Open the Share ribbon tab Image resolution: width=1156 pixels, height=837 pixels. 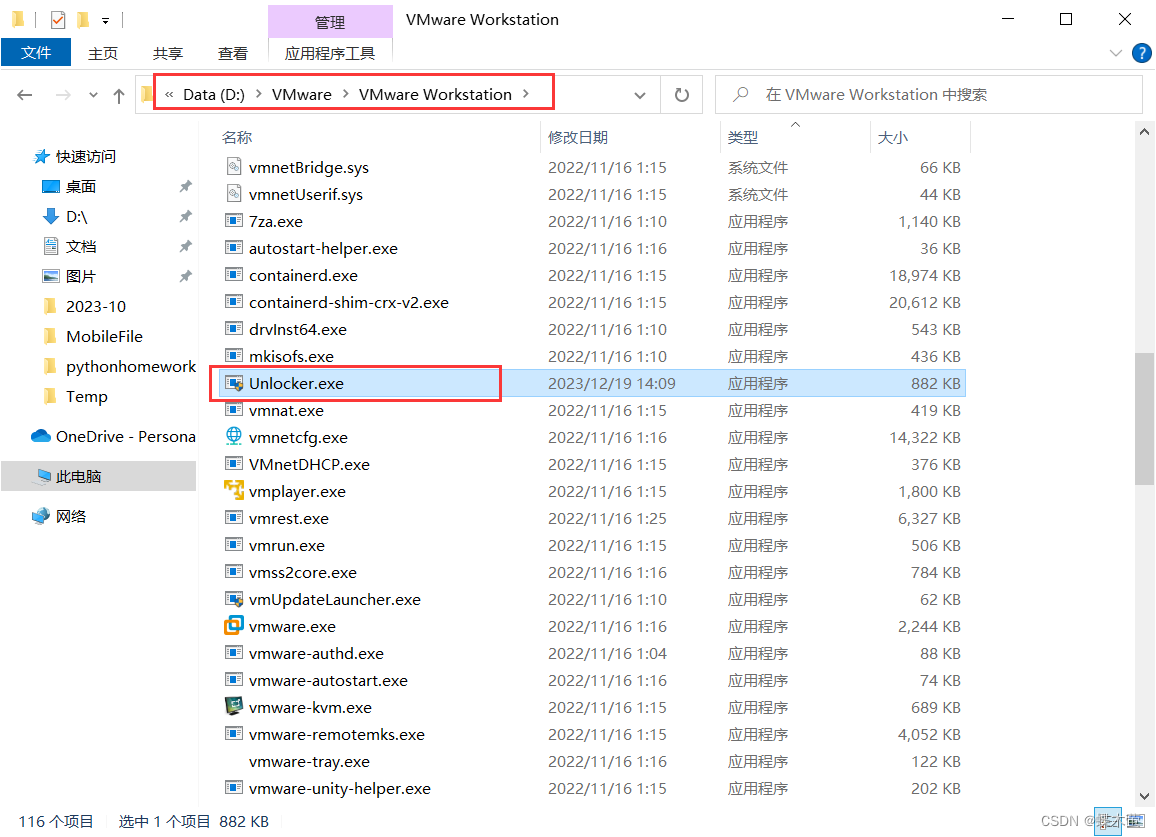tap(168, 53)
